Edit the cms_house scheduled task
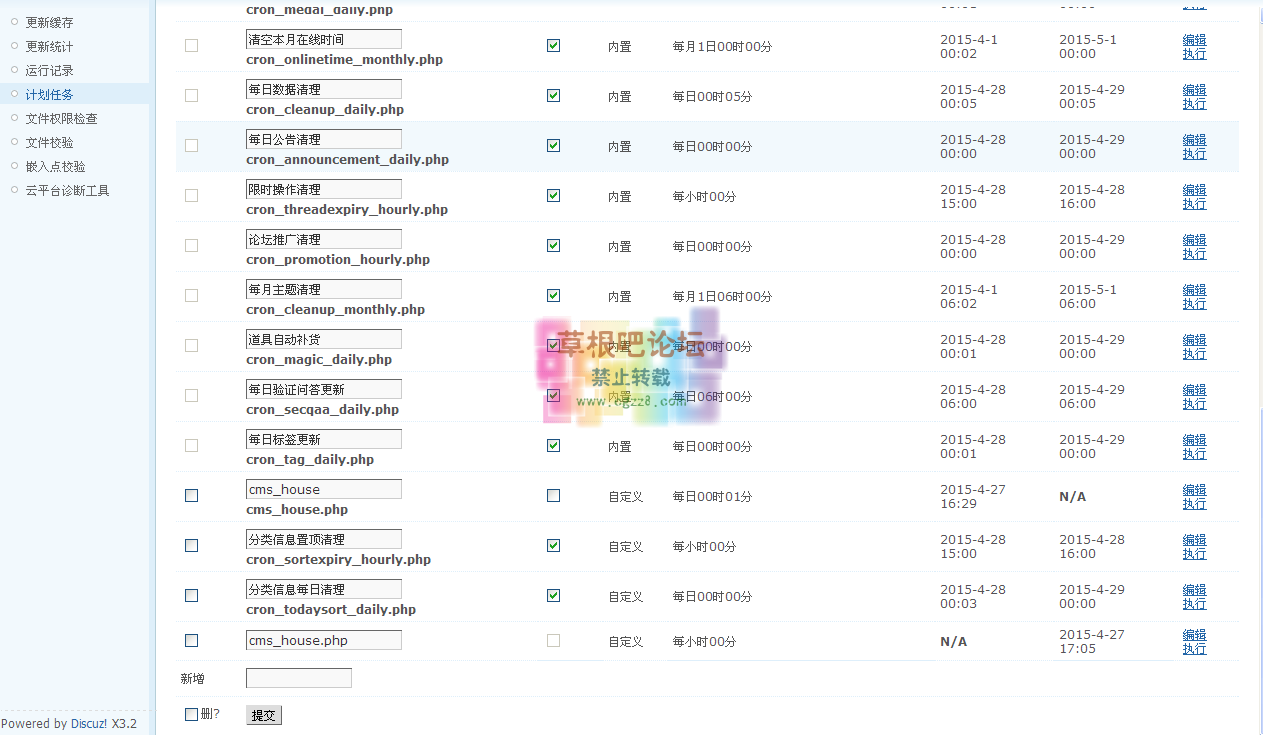Viewport: 1263px width, 735px height. point(1194,489)
